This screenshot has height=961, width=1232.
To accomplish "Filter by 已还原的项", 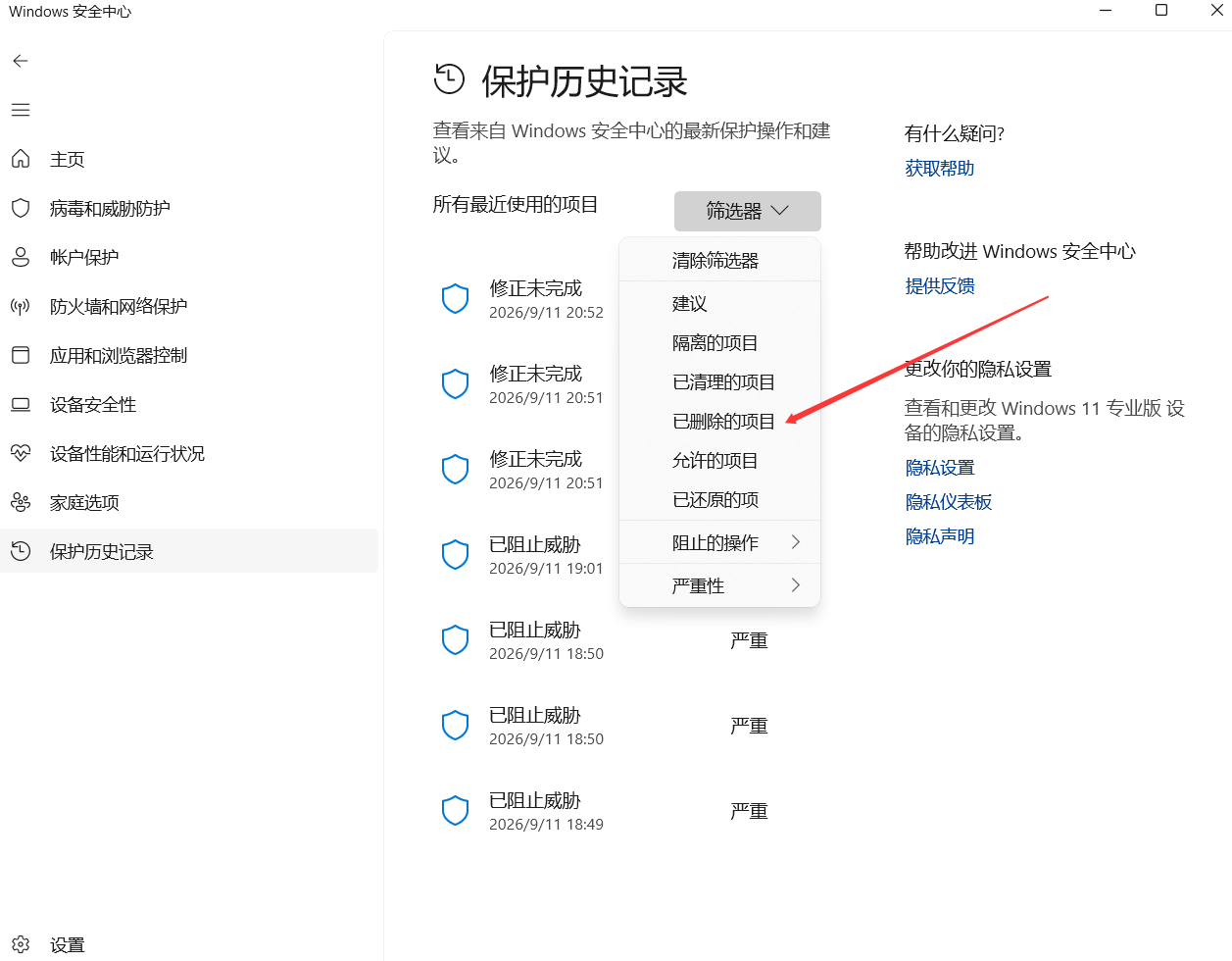I will [719, 500].
